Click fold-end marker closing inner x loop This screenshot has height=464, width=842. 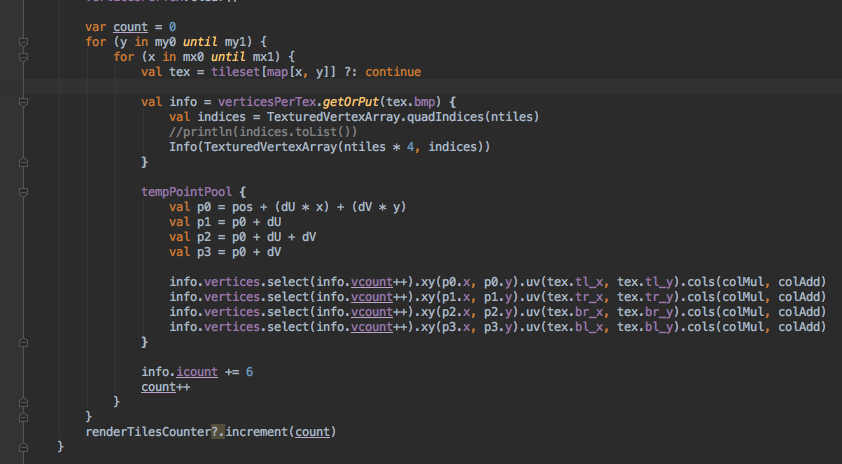click(x=23, y=401)
